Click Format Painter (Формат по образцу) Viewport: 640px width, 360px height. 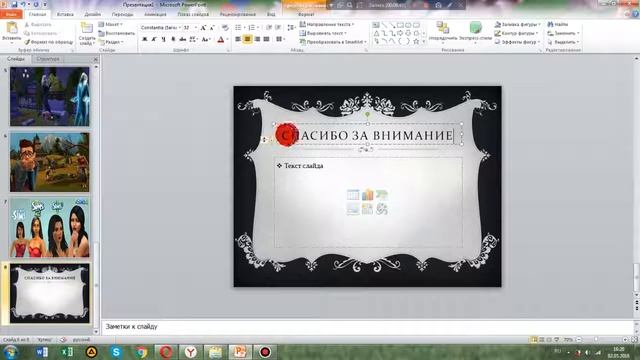pyautogui.click(x=49, y=42)
